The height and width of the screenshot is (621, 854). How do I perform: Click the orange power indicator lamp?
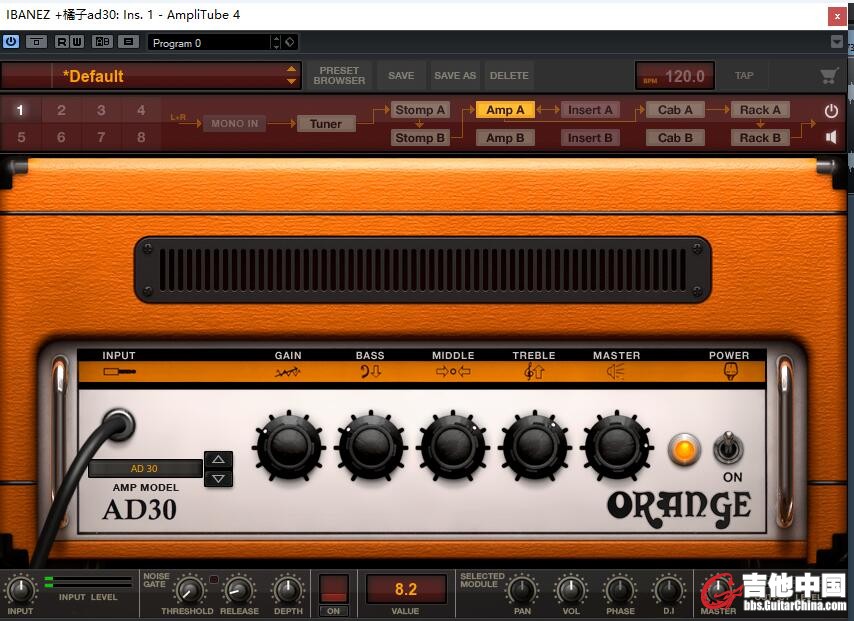click(x=684, y=450)
